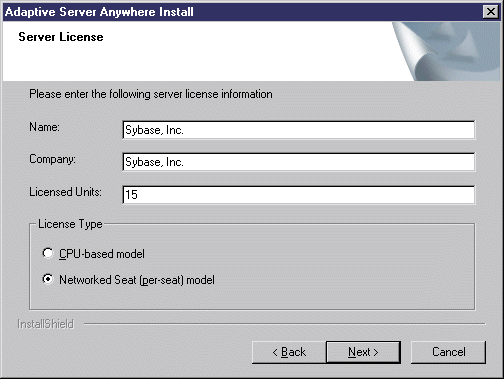Click the 'Name:' label
The height and width of the screenshot is (379, 504).
(44, 127)
